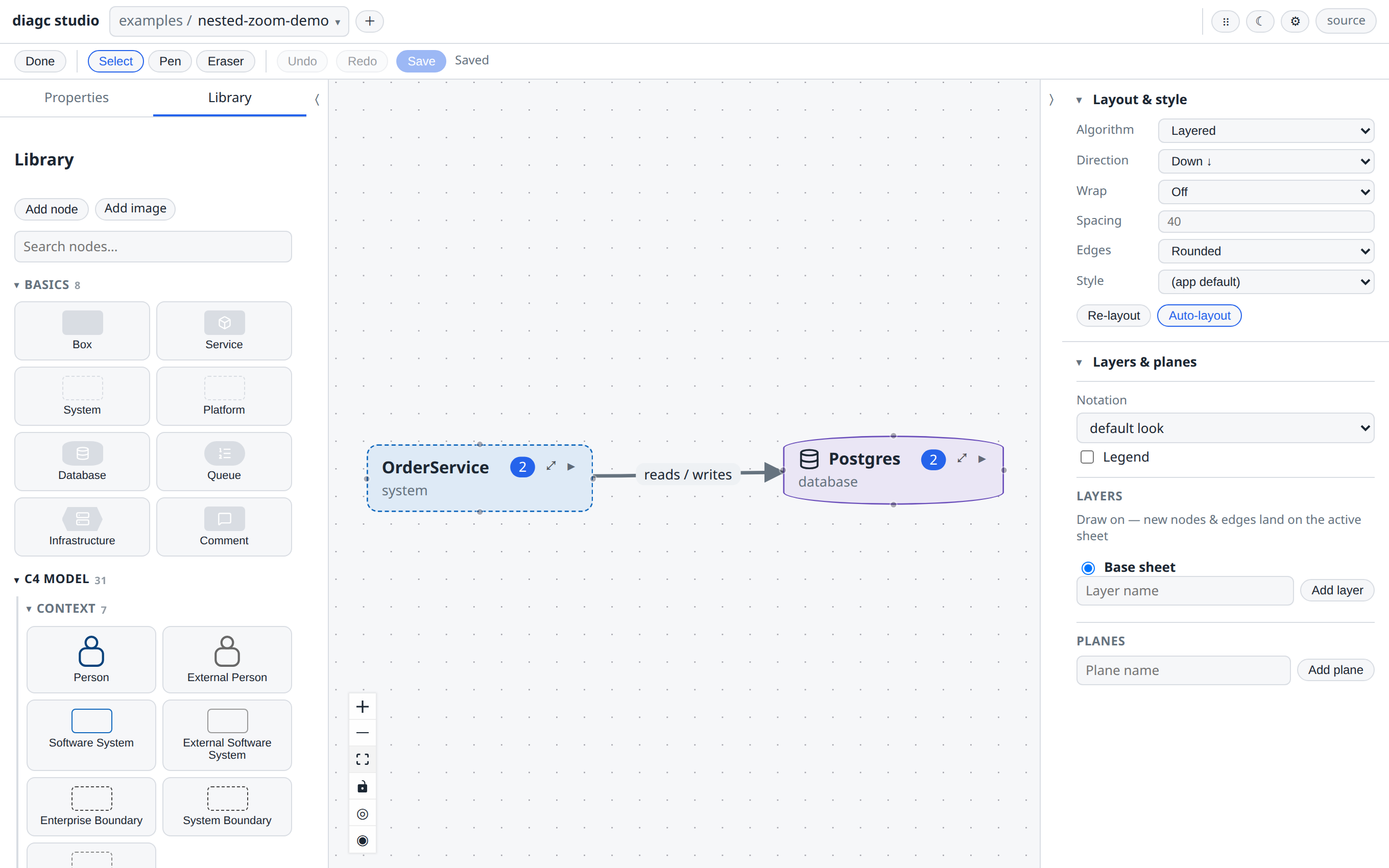Image resolution: width=1389 pixels, height=868 pixels.
Task: Expand Postgres node with arrows icon
Action: pos(962,458)
